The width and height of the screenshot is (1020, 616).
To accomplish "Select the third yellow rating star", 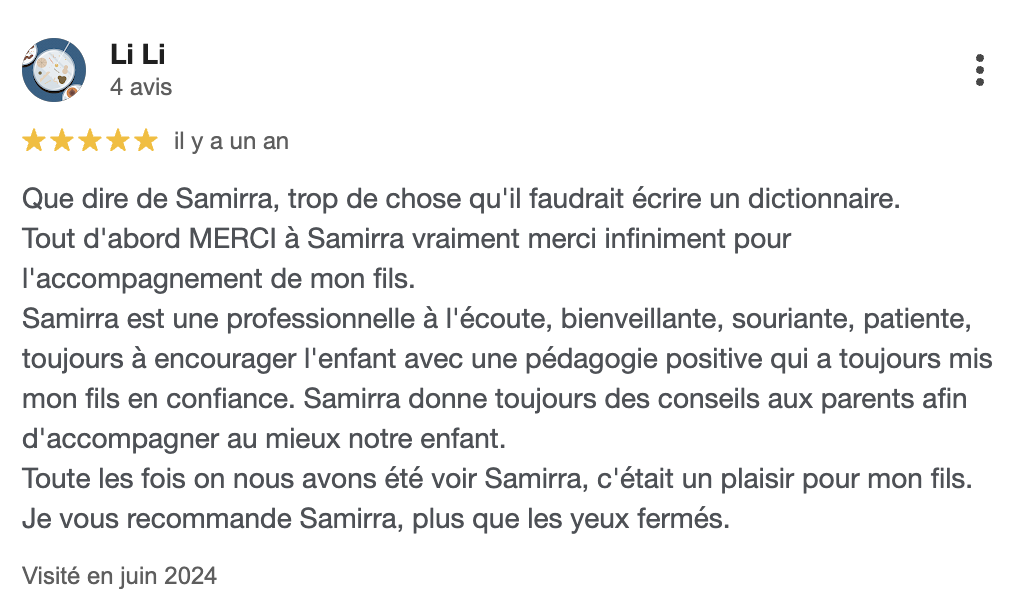I will [x=90, y=141].
